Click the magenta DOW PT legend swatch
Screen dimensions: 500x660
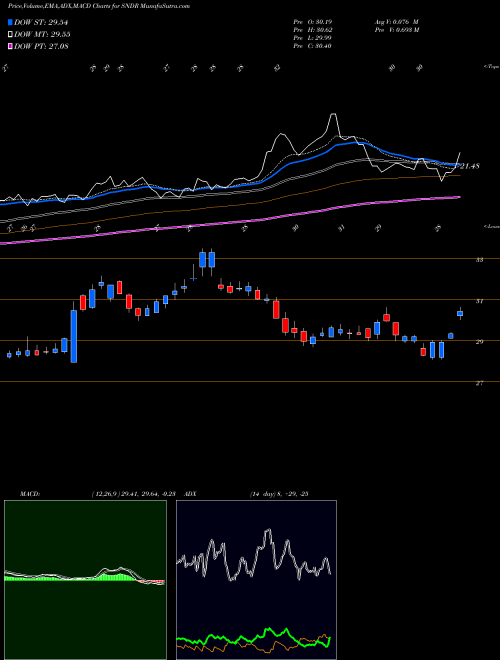point(11,46)
